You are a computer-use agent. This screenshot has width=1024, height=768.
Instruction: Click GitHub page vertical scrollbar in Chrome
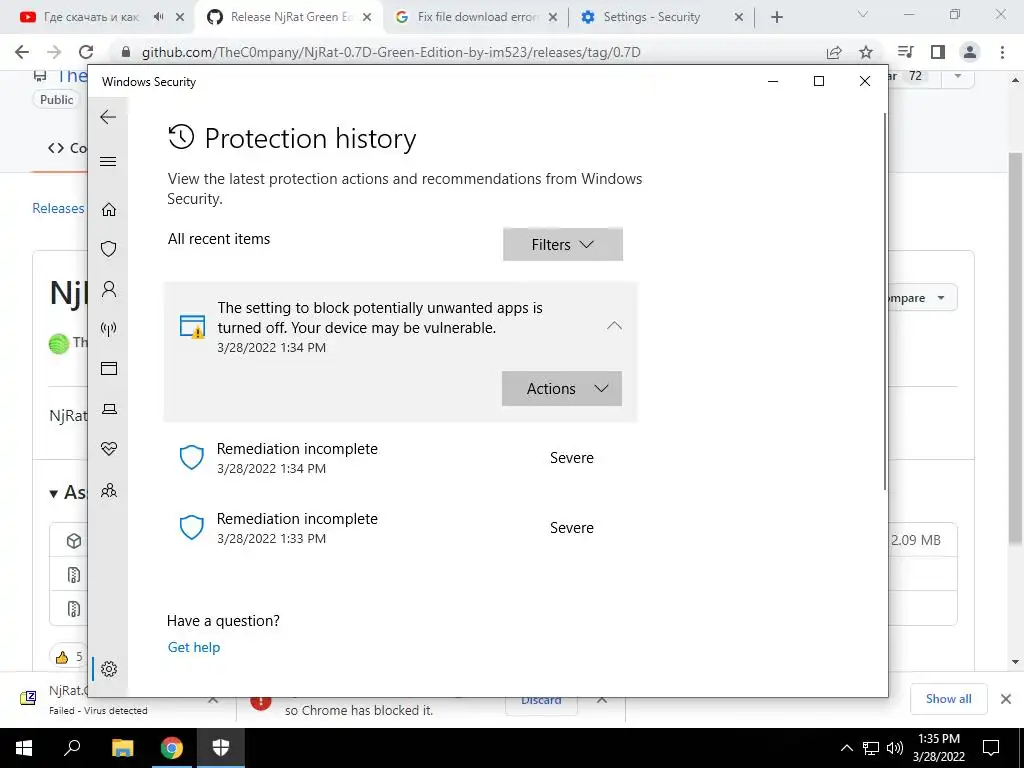[1015, 346]
